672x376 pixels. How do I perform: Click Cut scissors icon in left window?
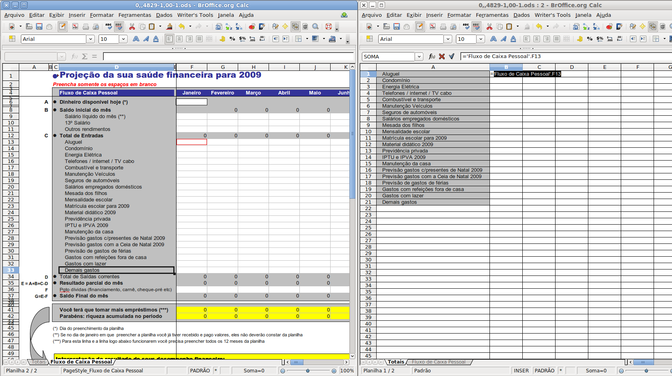point(132,27)
